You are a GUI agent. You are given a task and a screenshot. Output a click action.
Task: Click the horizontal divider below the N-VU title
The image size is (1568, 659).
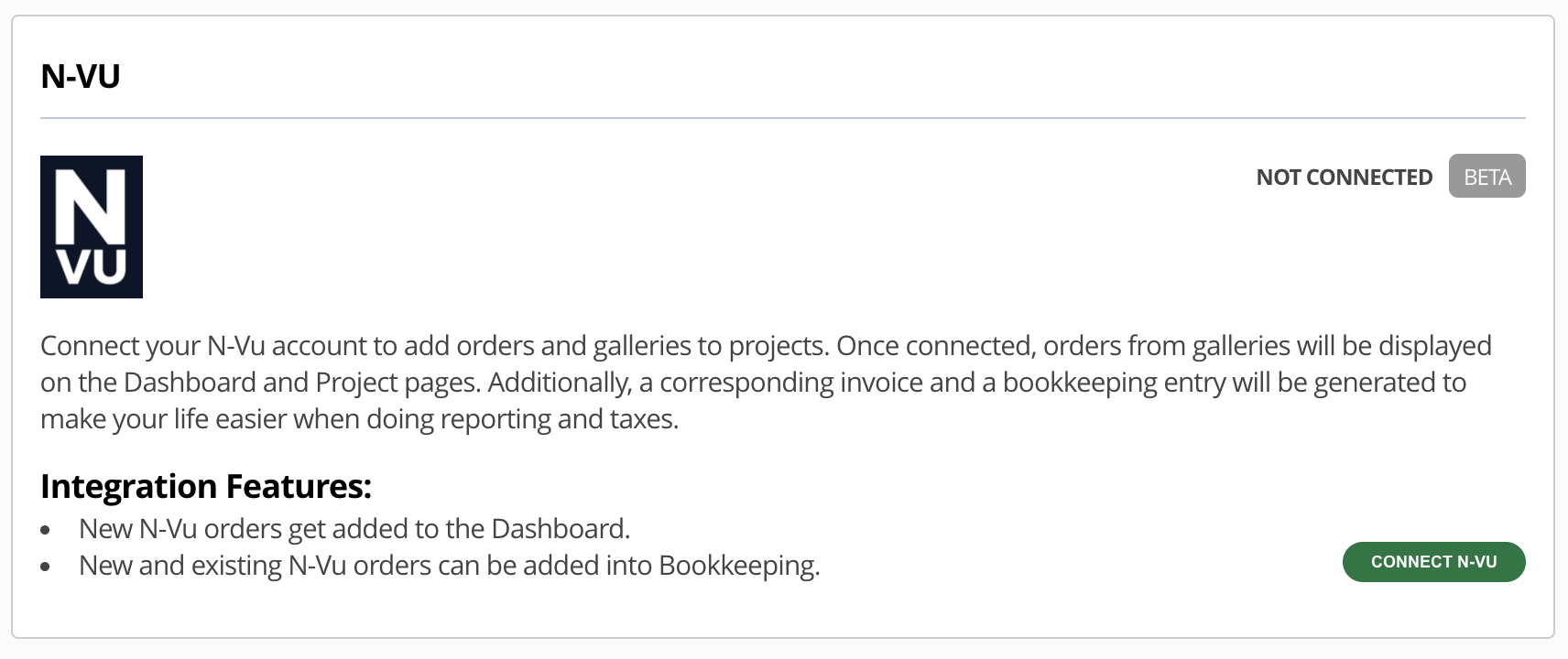pos(783,118)
